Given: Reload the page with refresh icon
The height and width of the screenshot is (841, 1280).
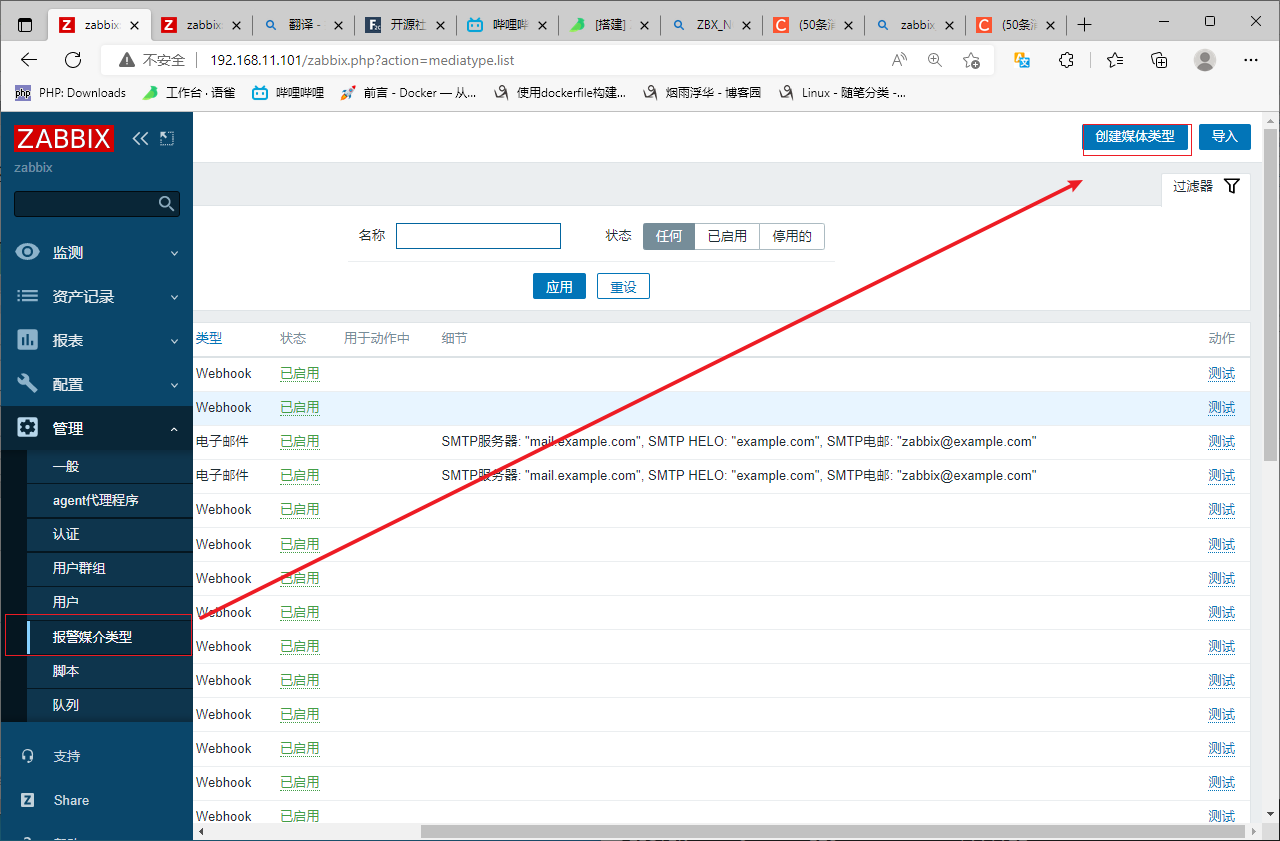Looking at the screenshot, I should (73, 60).
